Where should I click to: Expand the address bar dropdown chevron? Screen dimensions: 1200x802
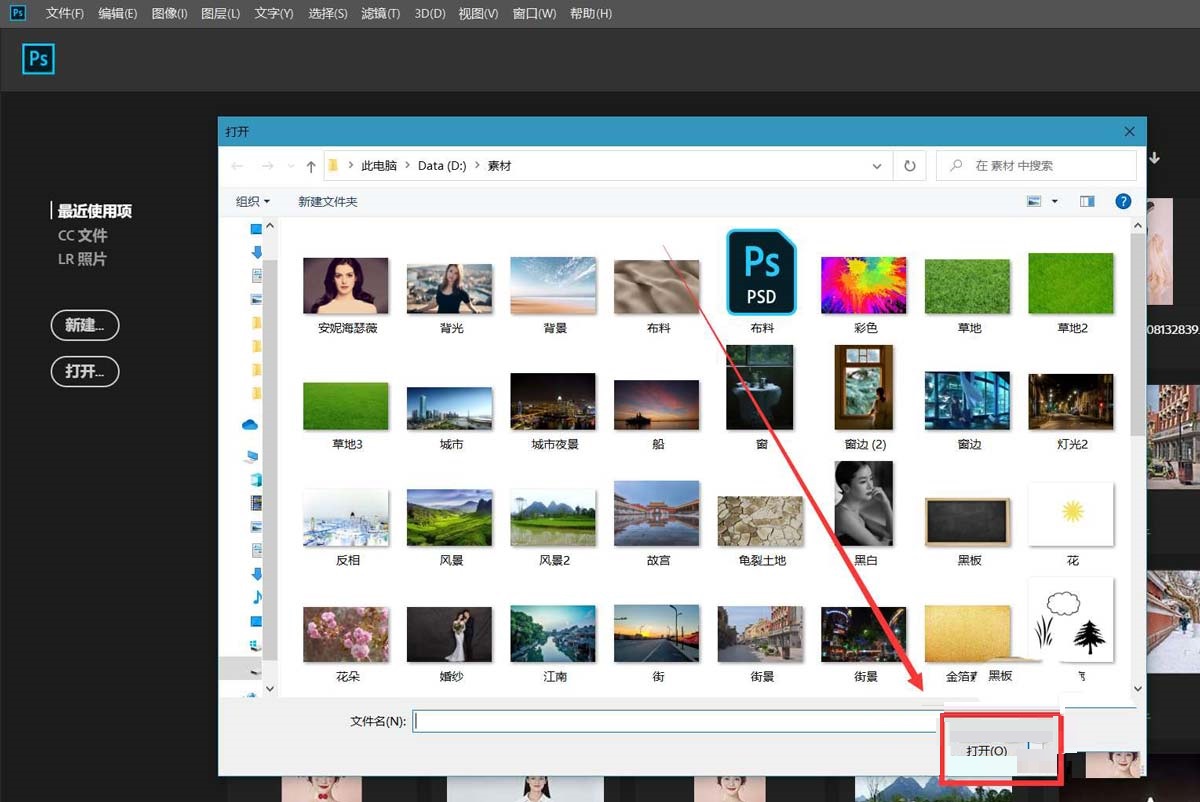tap(877, 165)
